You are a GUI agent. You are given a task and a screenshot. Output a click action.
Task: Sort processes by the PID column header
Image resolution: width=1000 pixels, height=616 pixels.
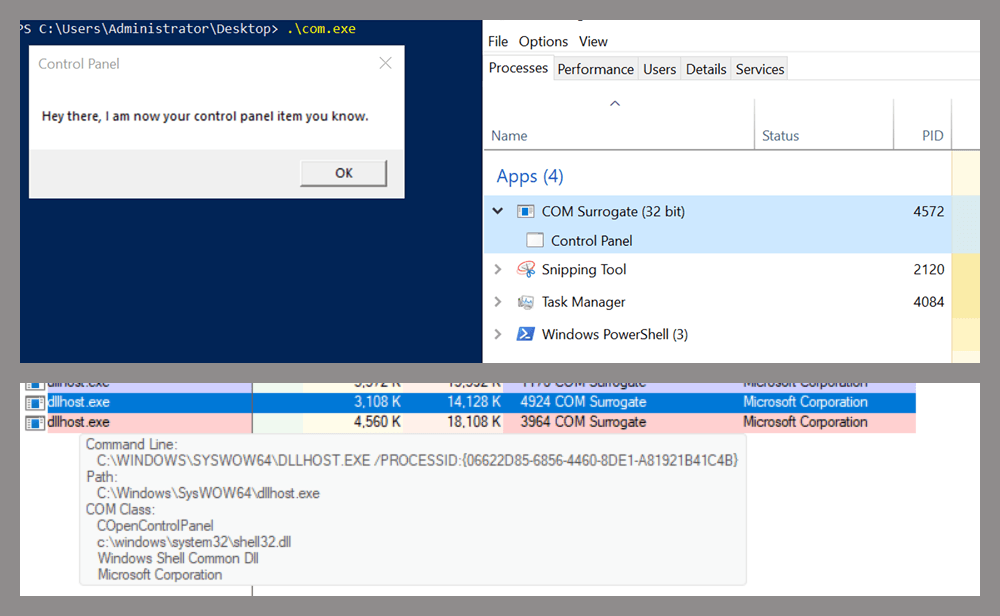[932, 136]
